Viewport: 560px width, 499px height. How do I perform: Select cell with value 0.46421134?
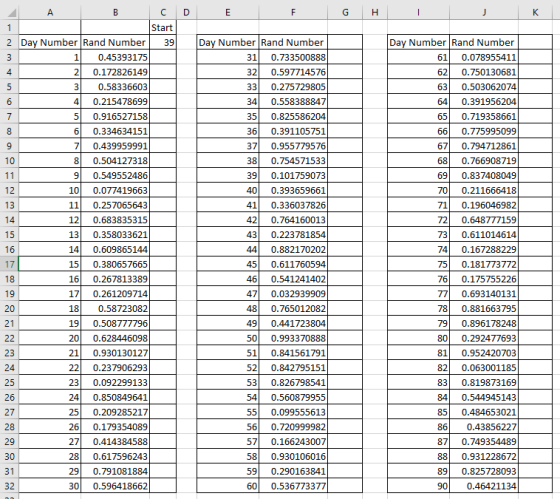point(484,486)
